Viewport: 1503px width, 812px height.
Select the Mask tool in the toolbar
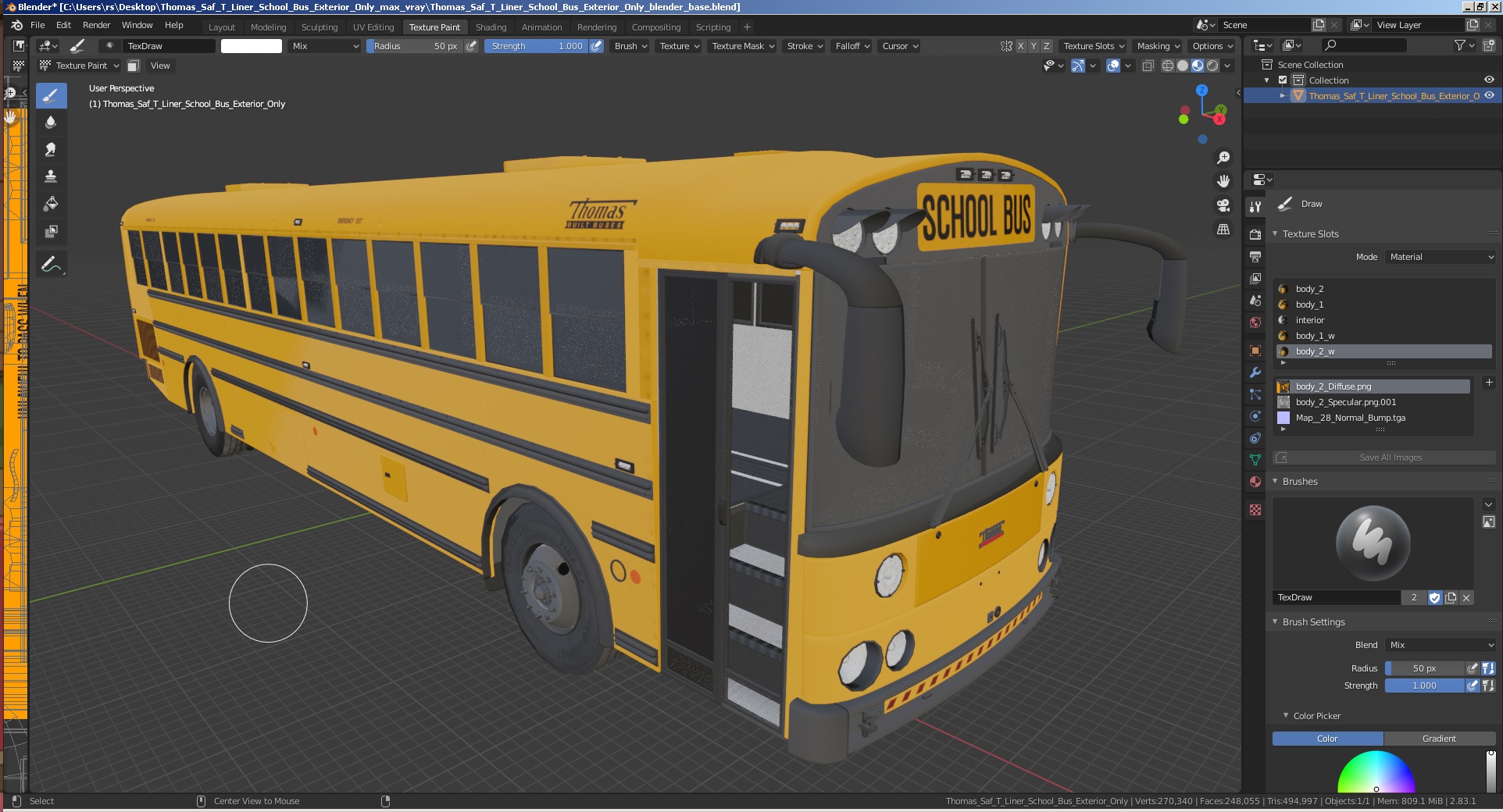tap(51, 231)
